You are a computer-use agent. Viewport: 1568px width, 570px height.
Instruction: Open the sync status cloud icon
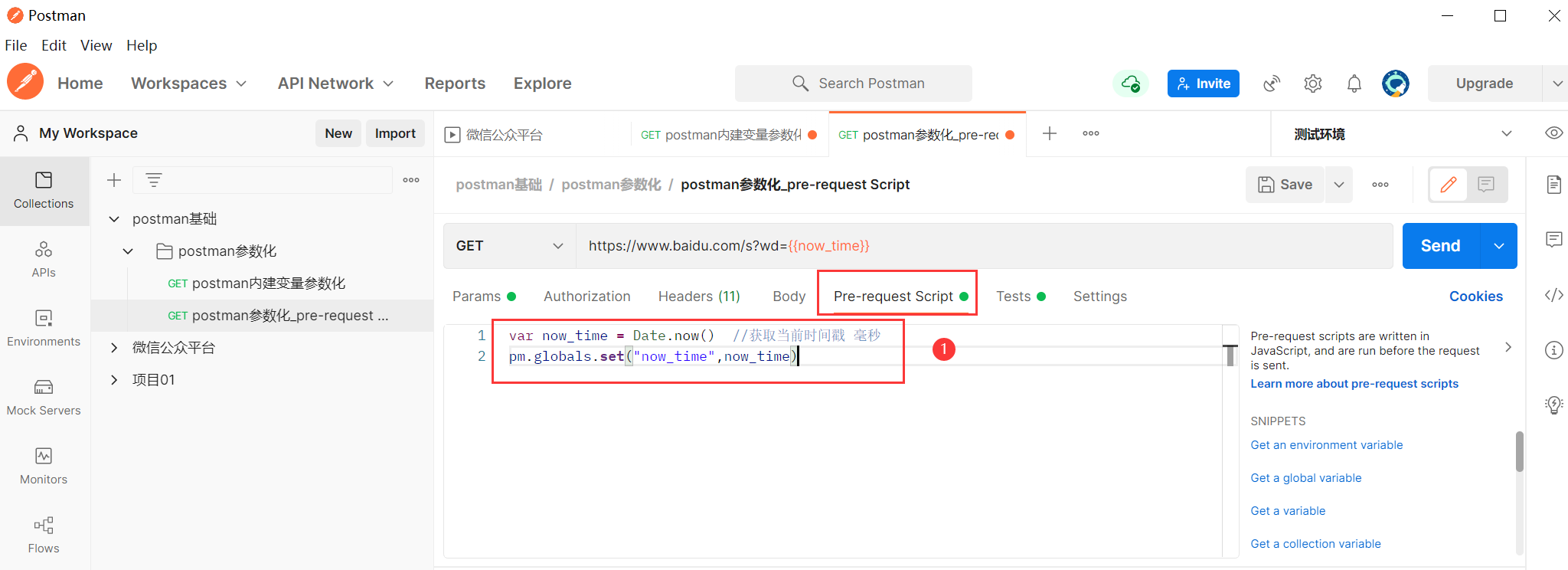pyautogui.click(x=1131, y=84)
